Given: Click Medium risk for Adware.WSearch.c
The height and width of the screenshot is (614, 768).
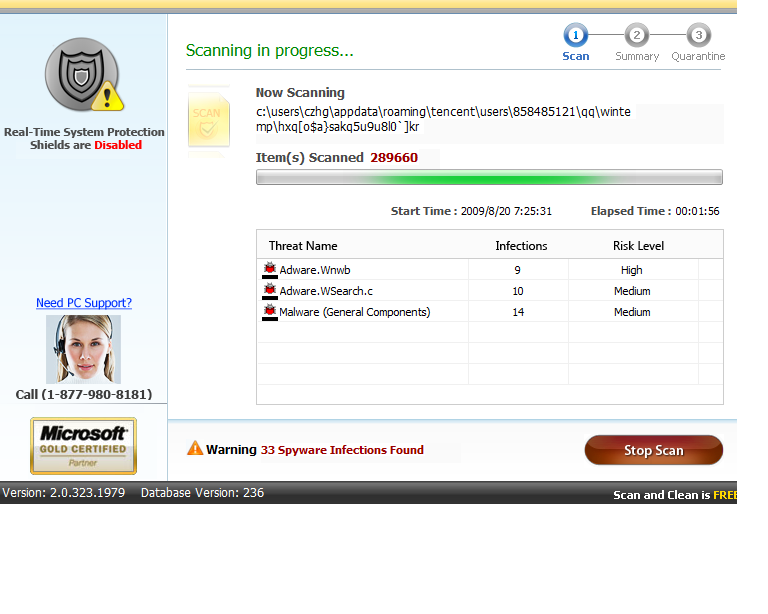Looking at the screenshot, I should [632, 291].
